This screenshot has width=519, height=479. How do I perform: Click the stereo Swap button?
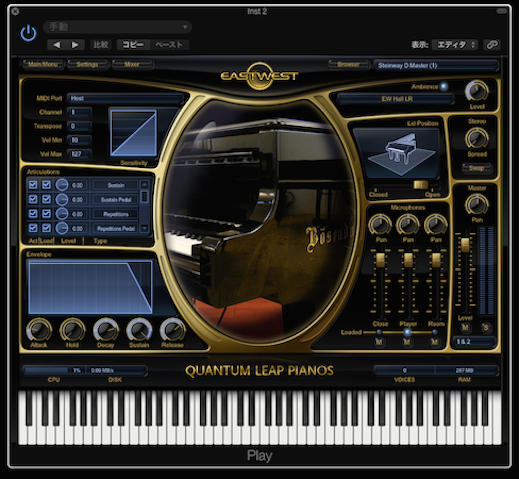[476, 168]
